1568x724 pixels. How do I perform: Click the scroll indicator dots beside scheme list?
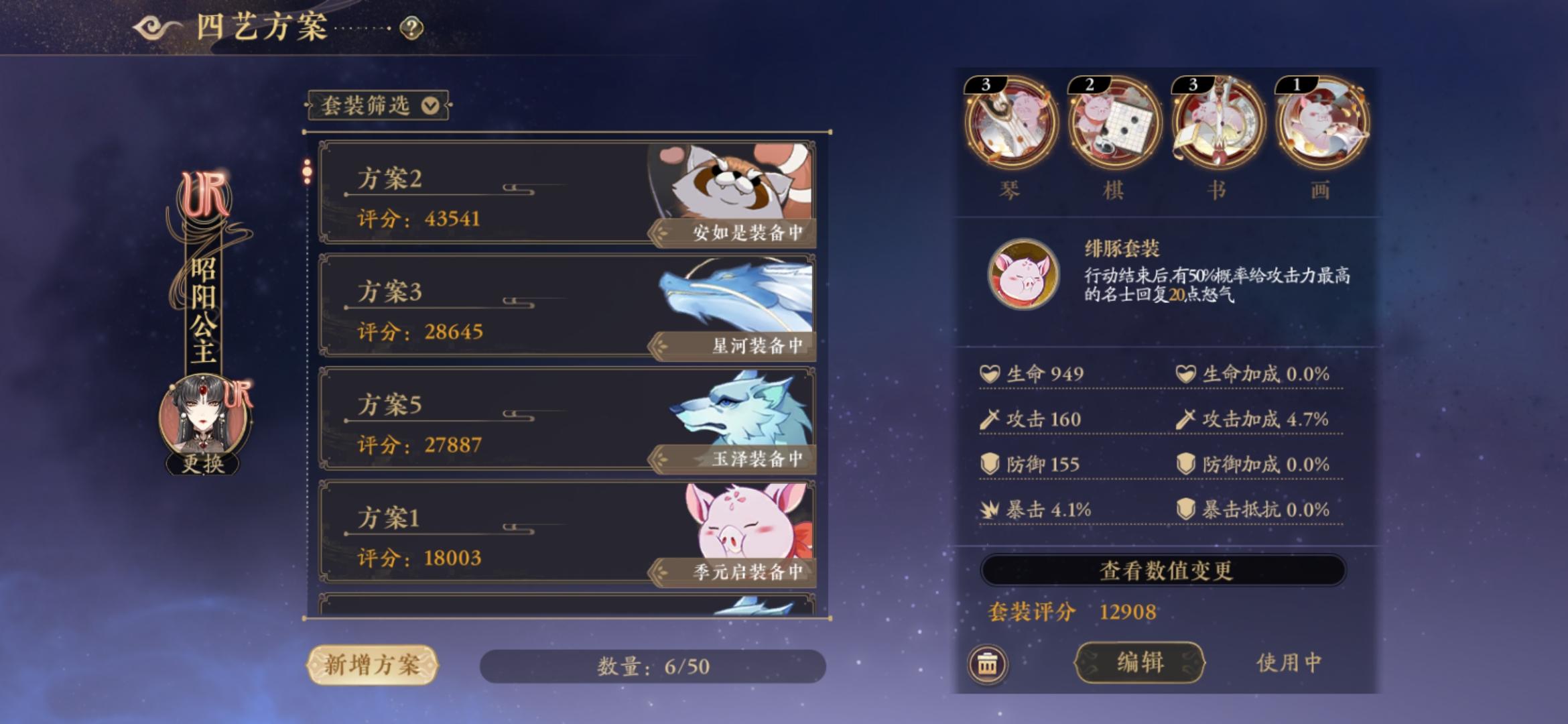307,172
